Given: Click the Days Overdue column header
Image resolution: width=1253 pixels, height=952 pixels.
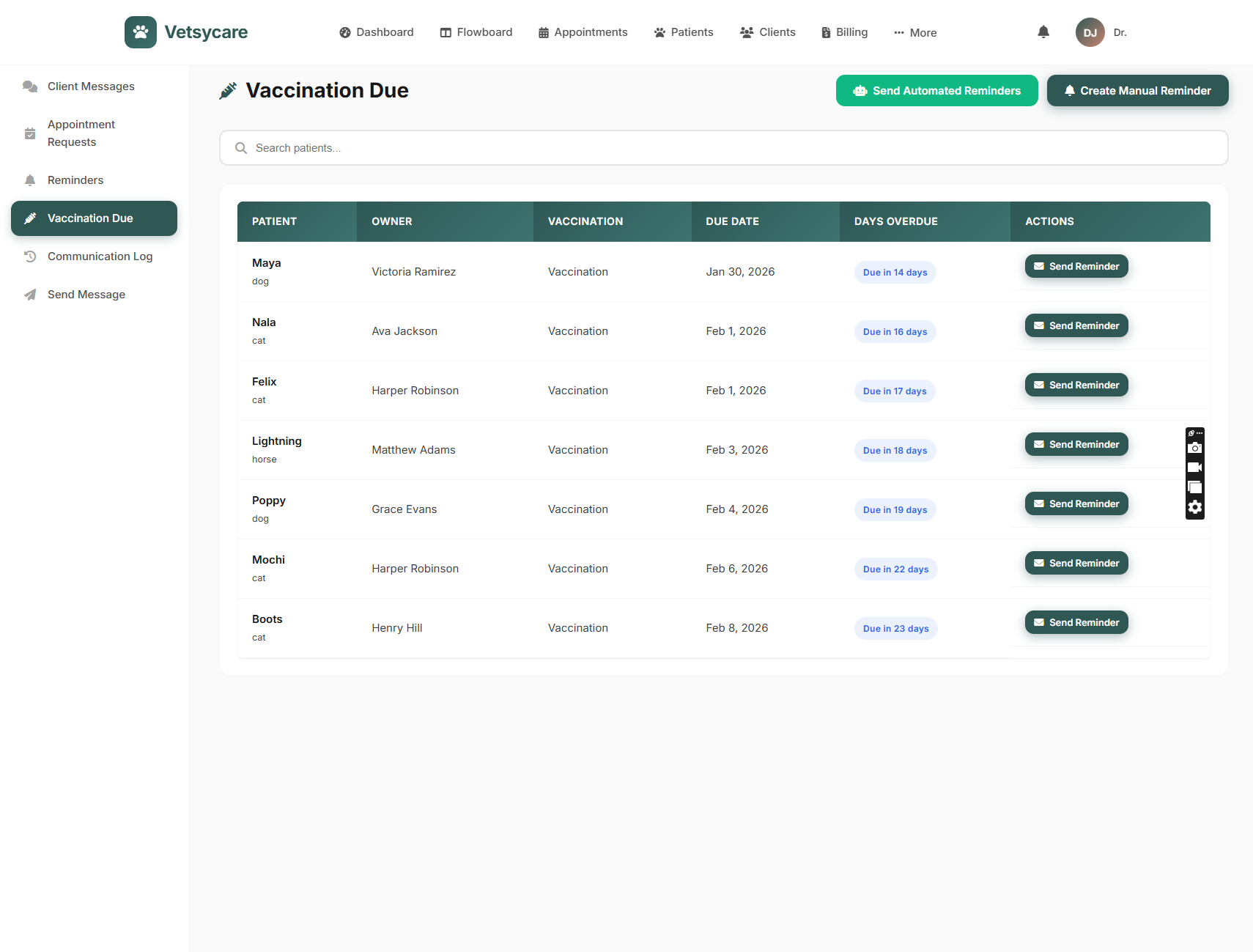Looking at the screenshot, I should click(x=895, y=221).
